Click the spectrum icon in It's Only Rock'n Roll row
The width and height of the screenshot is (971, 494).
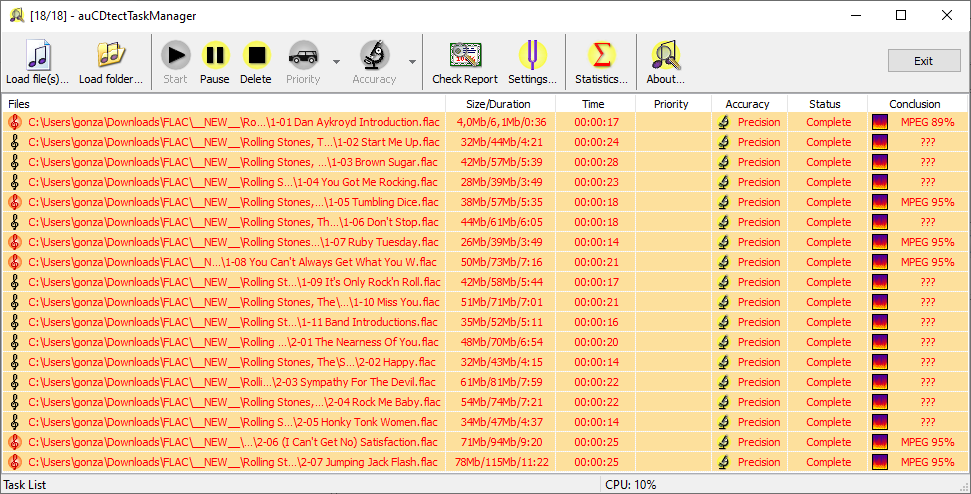(880, 282)
